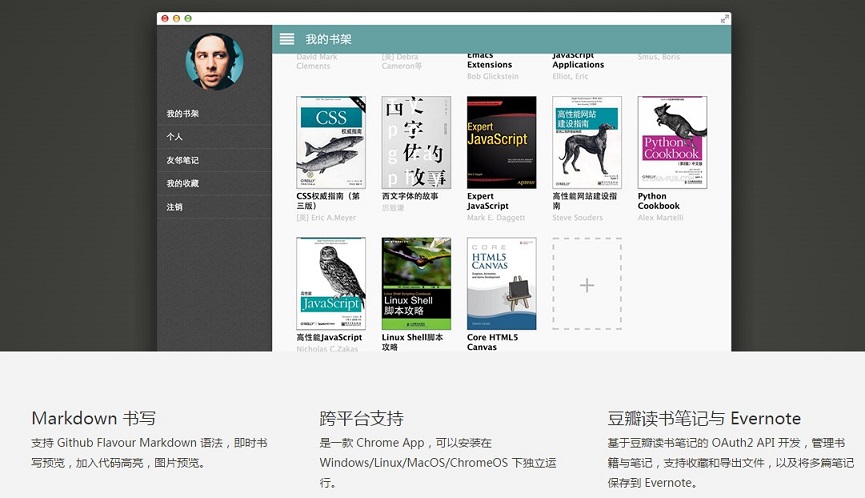Click the CSS权威指南（第三版）title text

(x=328, y=201)
